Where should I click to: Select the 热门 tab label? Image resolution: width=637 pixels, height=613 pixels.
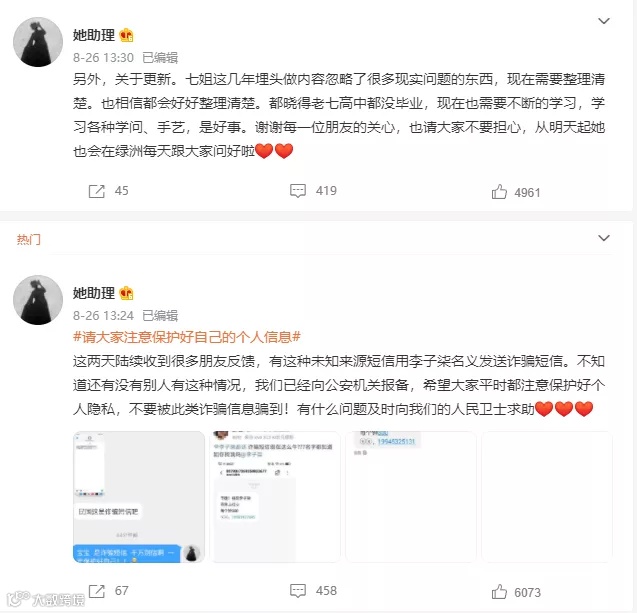point(28,239)
